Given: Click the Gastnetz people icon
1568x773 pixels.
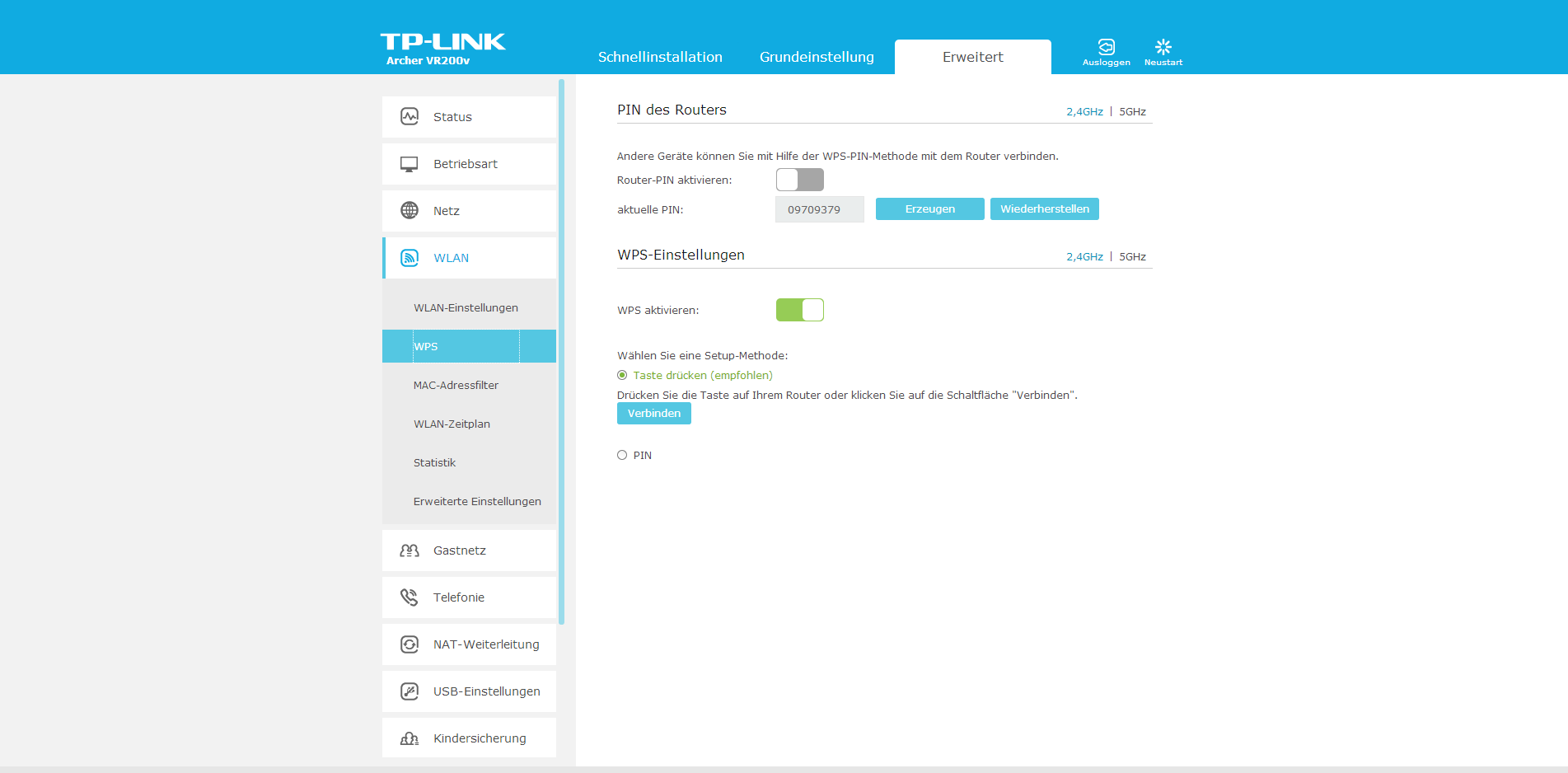Looking at the screenshot, I should (x=410, y=550).
